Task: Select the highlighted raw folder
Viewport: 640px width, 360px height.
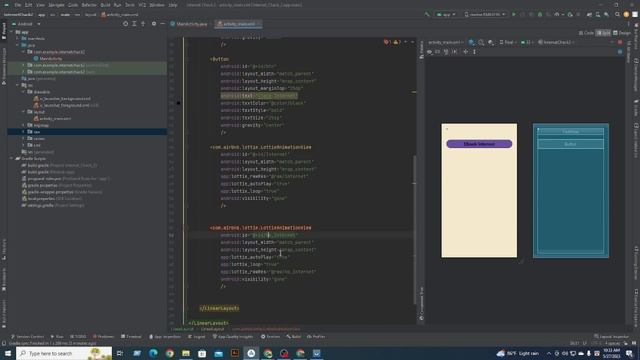Action: (x=87, y=132)
